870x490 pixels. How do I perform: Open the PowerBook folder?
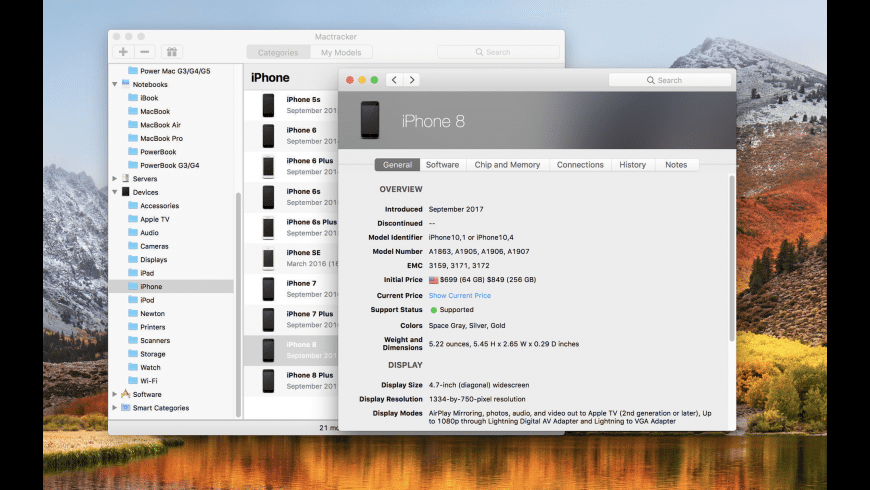[152, 151]
